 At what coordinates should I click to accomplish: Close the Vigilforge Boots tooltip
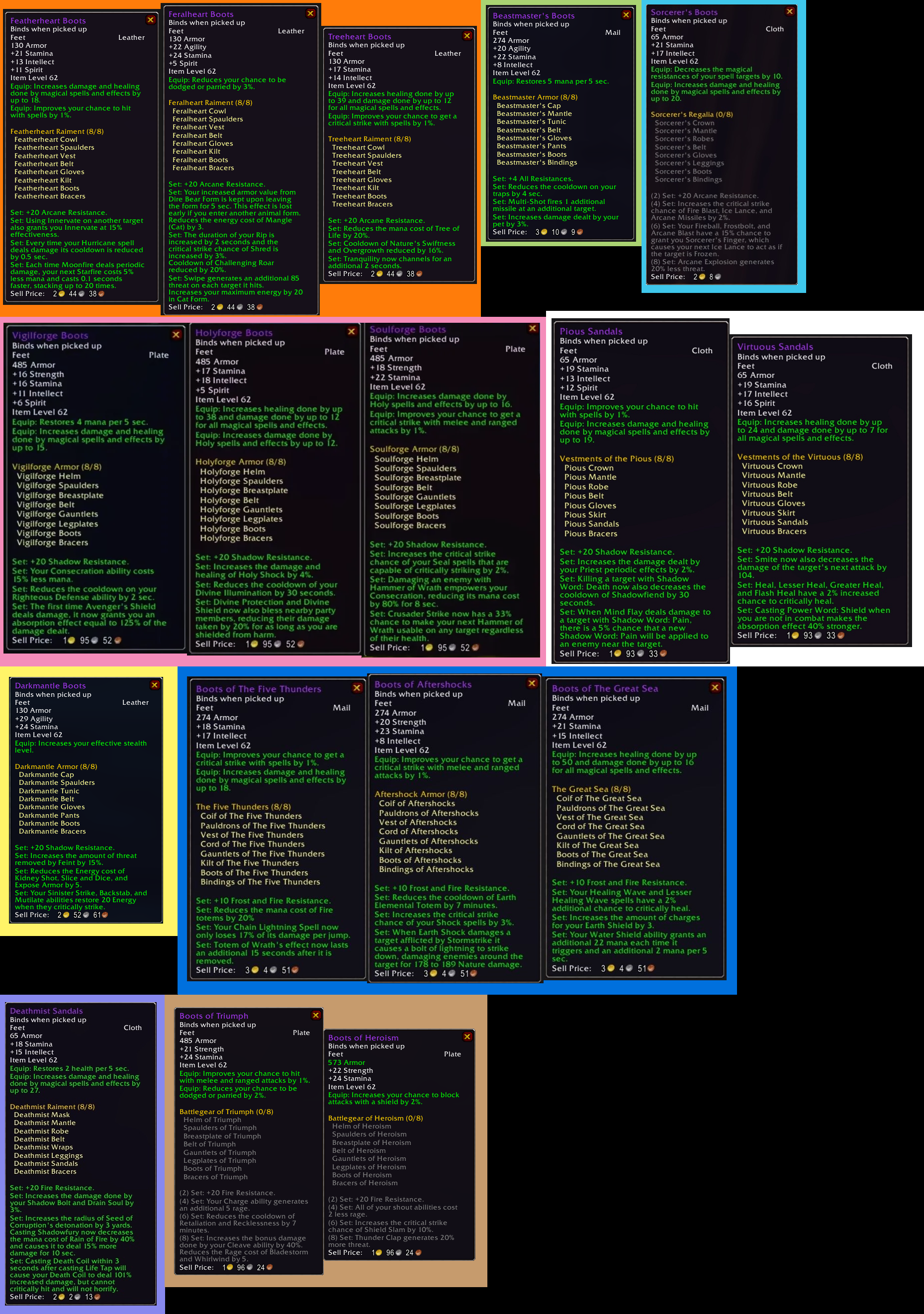coord(176,335)
